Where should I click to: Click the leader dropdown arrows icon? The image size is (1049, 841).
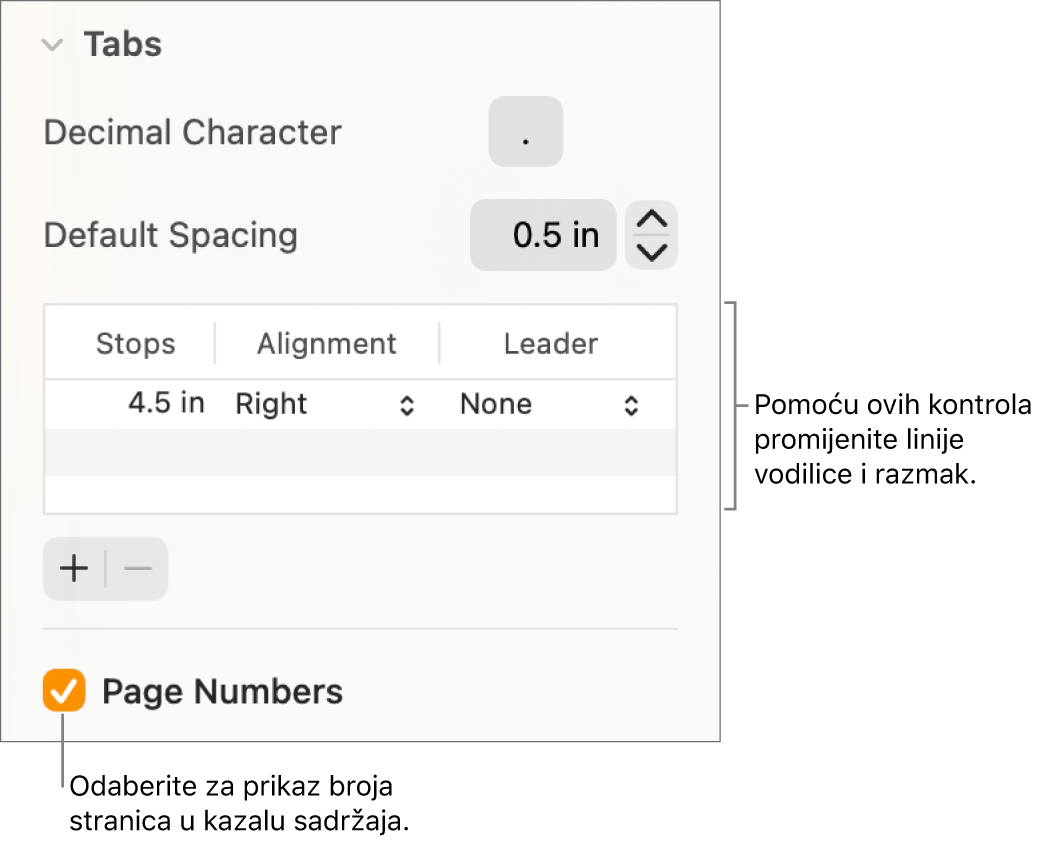(631, 405)
